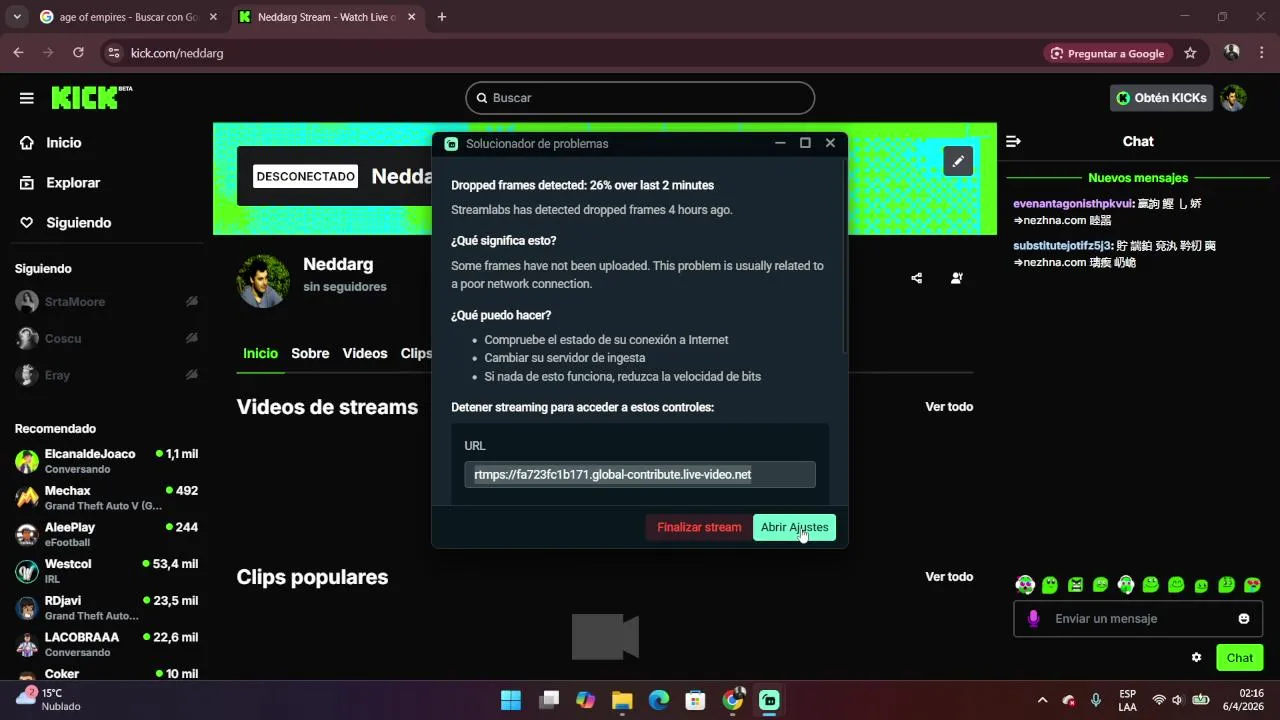Open the Windows Start menu
The width and height of the screenshot is (1280, 720).
pyautogui.click(x=510, y=700)
